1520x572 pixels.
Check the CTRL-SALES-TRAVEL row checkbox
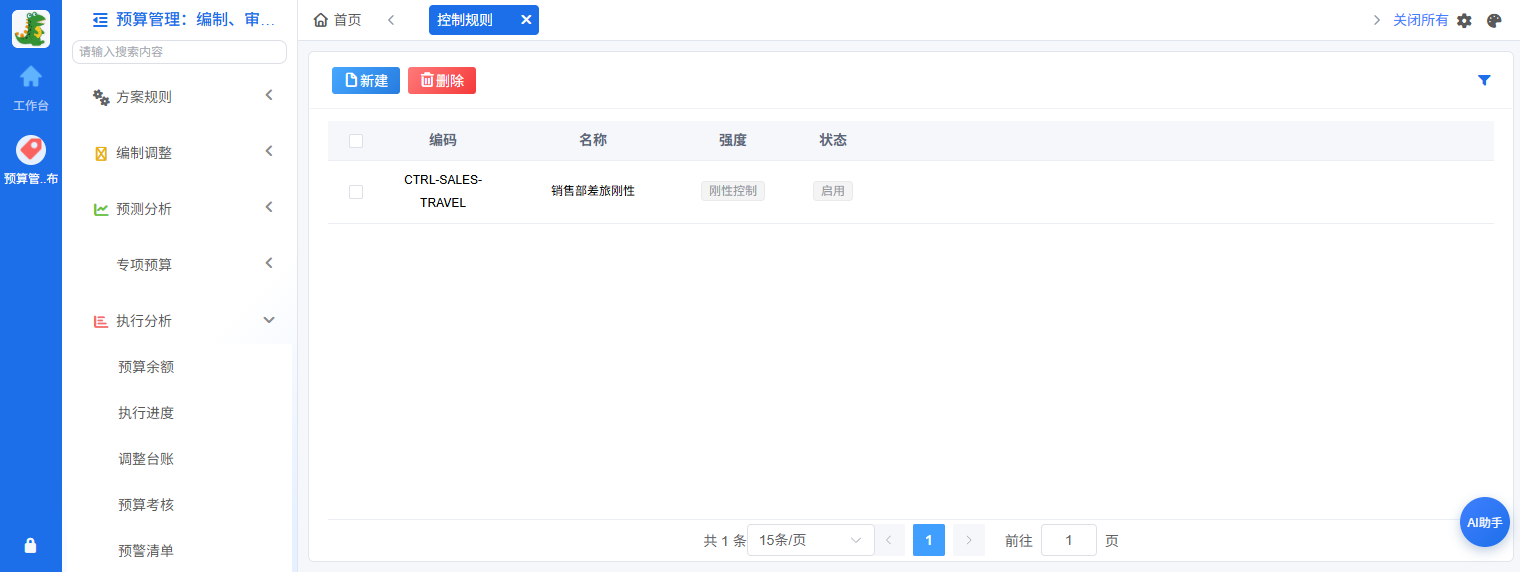(x=356, y=192)
